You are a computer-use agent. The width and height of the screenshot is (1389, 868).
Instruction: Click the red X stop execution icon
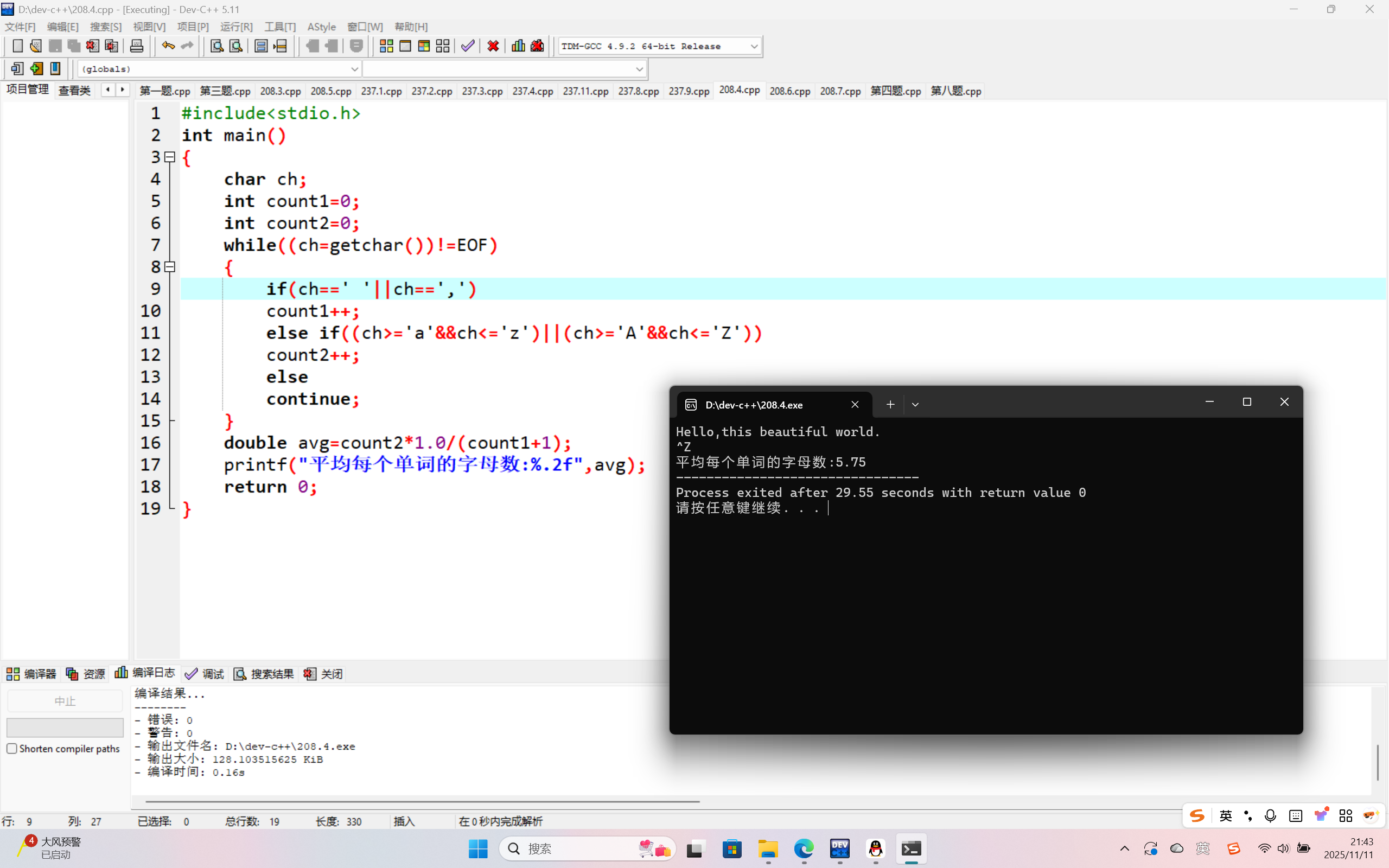[493, 46]
